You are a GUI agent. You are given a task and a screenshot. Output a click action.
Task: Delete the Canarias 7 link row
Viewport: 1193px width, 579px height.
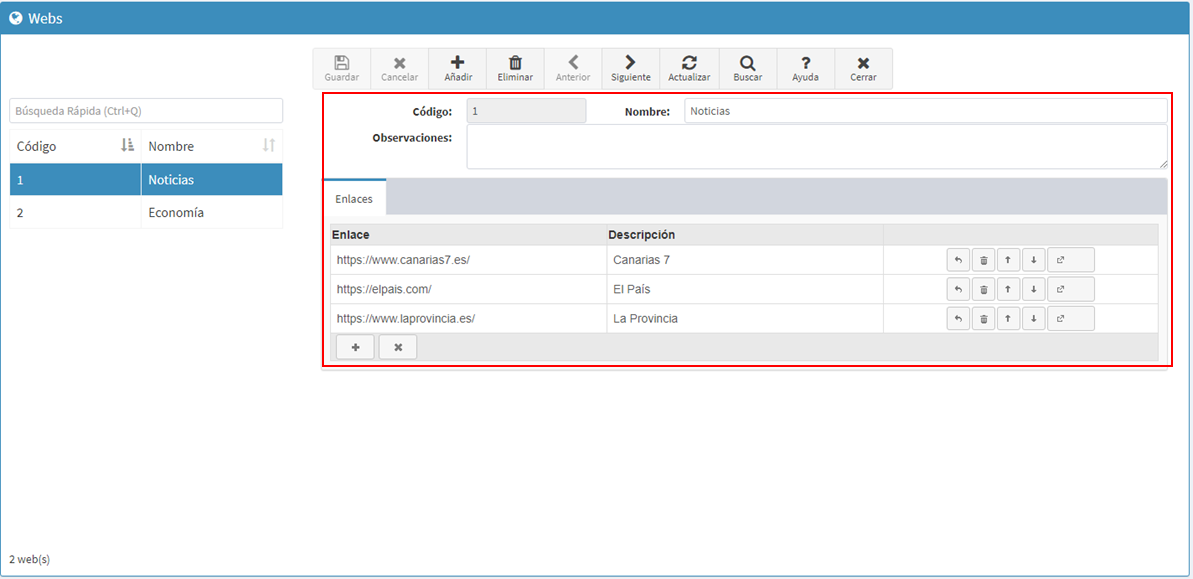983,260
